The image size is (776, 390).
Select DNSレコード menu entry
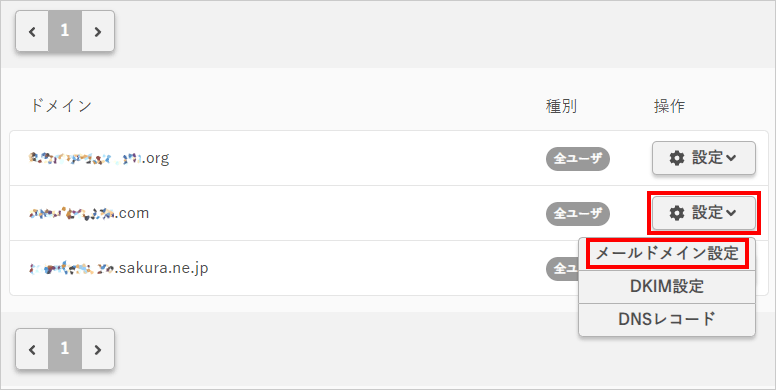point(667,320)
